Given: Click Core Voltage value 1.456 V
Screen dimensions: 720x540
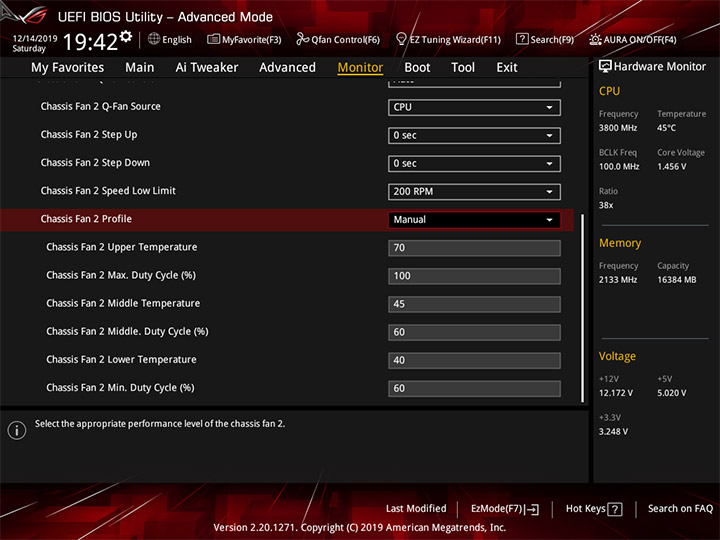Looking at the screenshot, I should click(672, 166).
